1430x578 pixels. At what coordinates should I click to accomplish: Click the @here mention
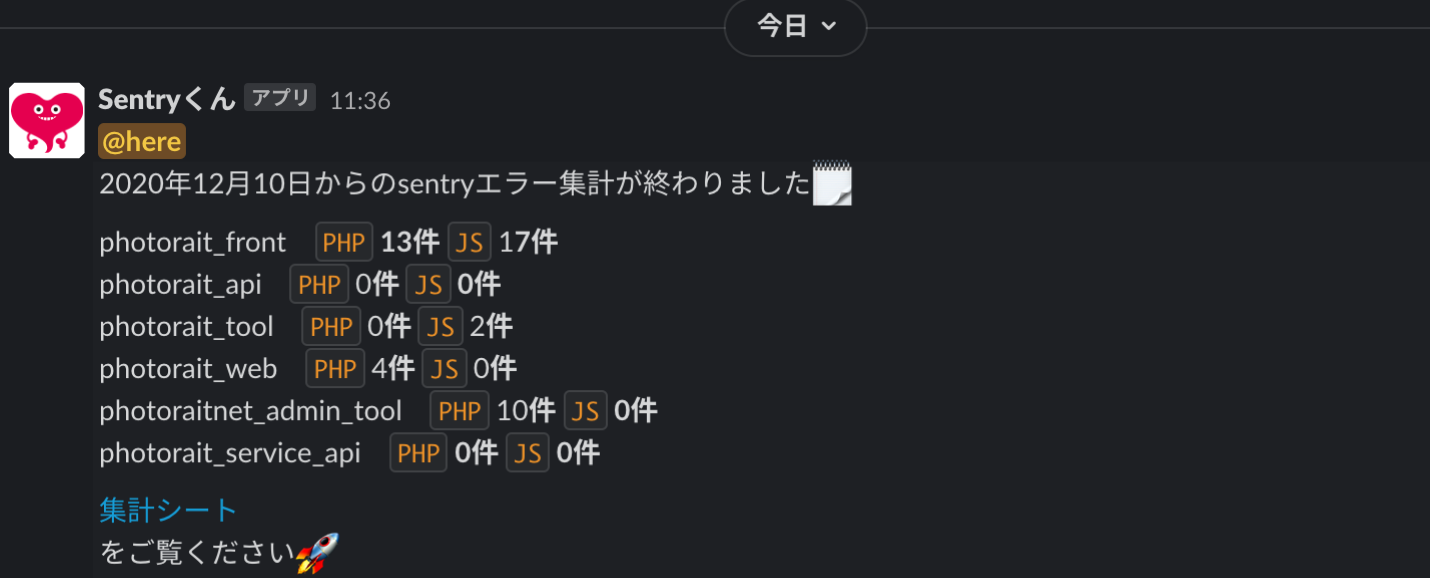click(142, 142)
